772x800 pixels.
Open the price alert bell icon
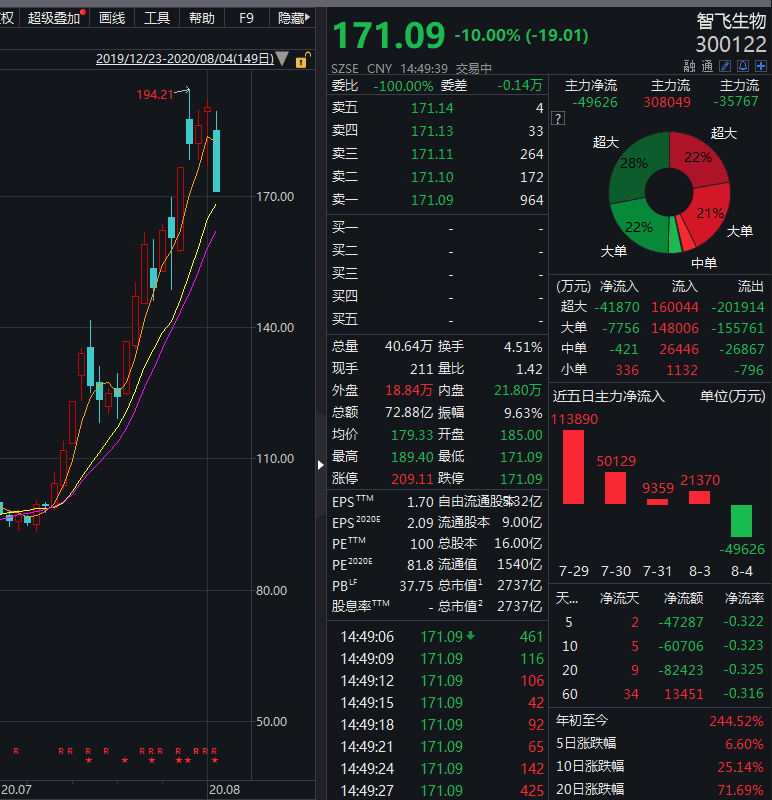[x=743, y=67]
